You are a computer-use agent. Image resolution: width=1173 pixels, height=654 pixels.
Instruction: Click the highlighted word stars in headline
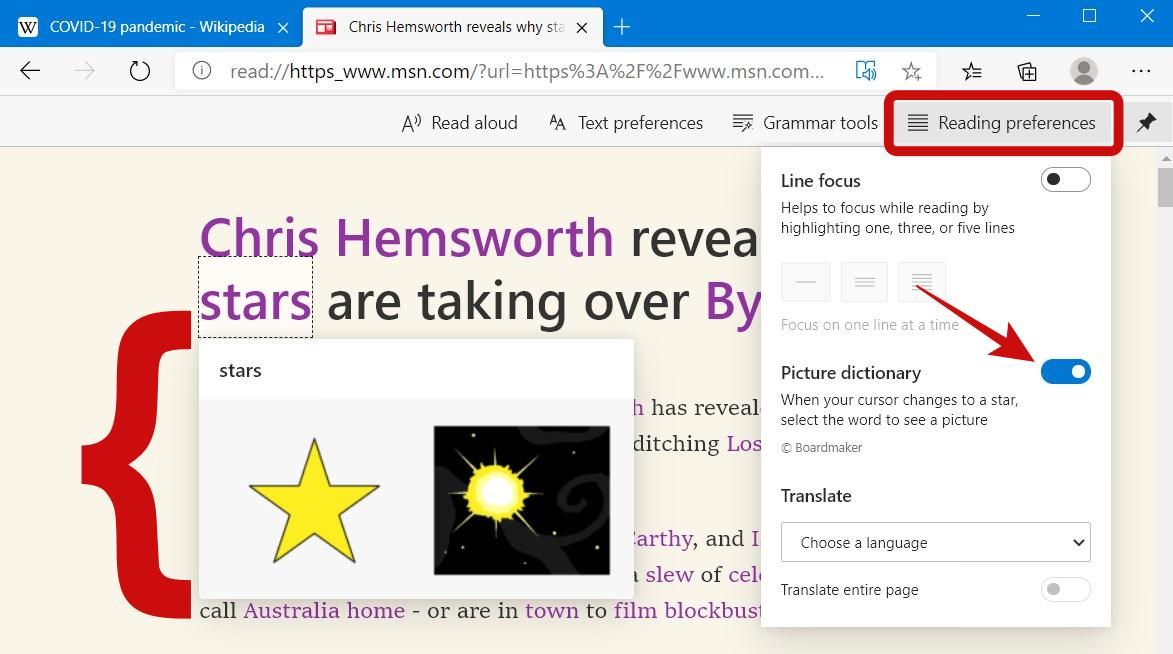click(255, 302)
